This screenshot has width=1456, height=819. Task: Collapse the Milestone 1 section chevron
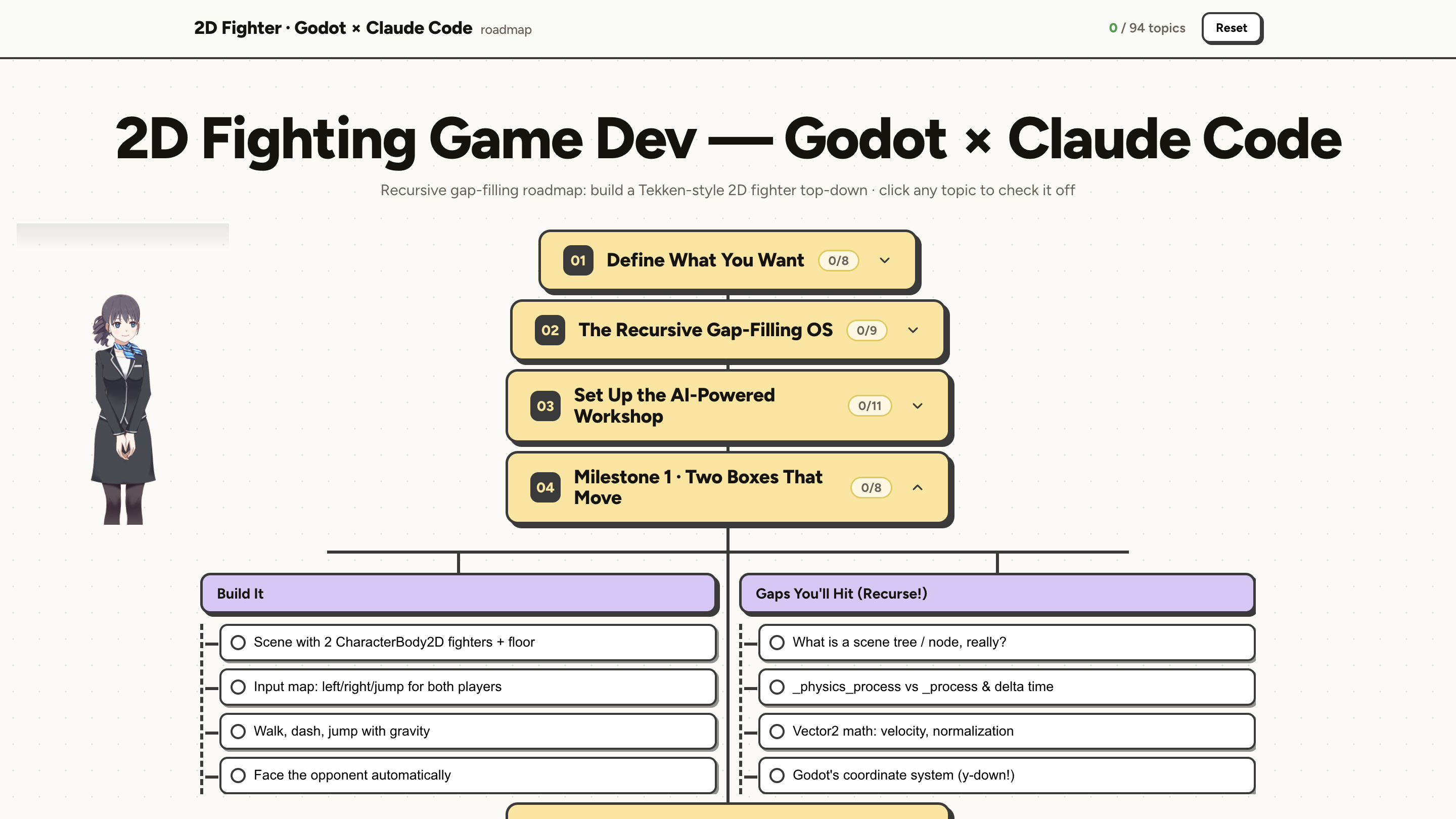pyautogui.click(x=918, y=487)
